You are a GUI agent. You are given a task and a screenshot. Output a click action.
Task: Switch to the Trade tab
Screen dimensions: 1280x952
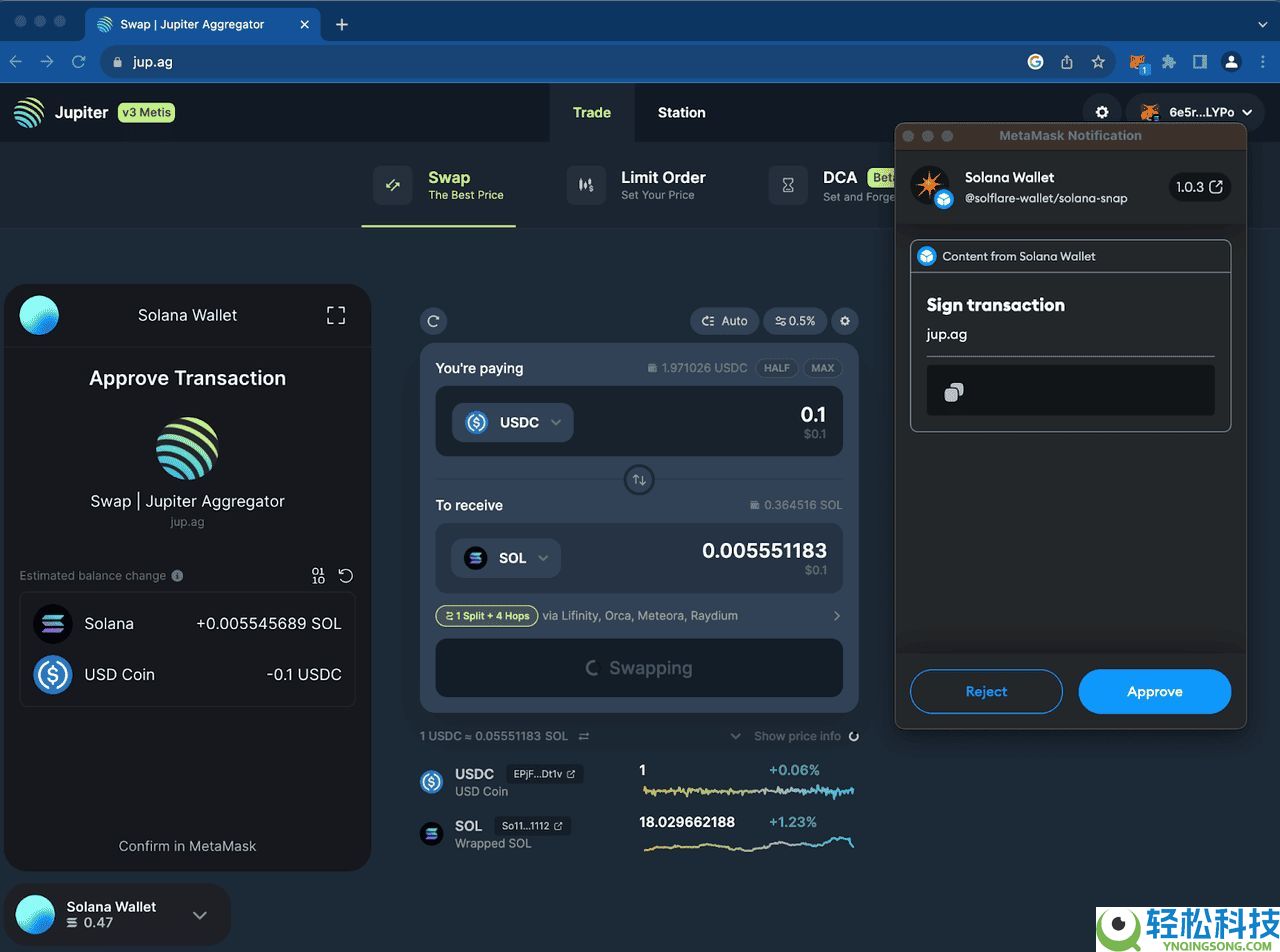(x=592, y=113)
